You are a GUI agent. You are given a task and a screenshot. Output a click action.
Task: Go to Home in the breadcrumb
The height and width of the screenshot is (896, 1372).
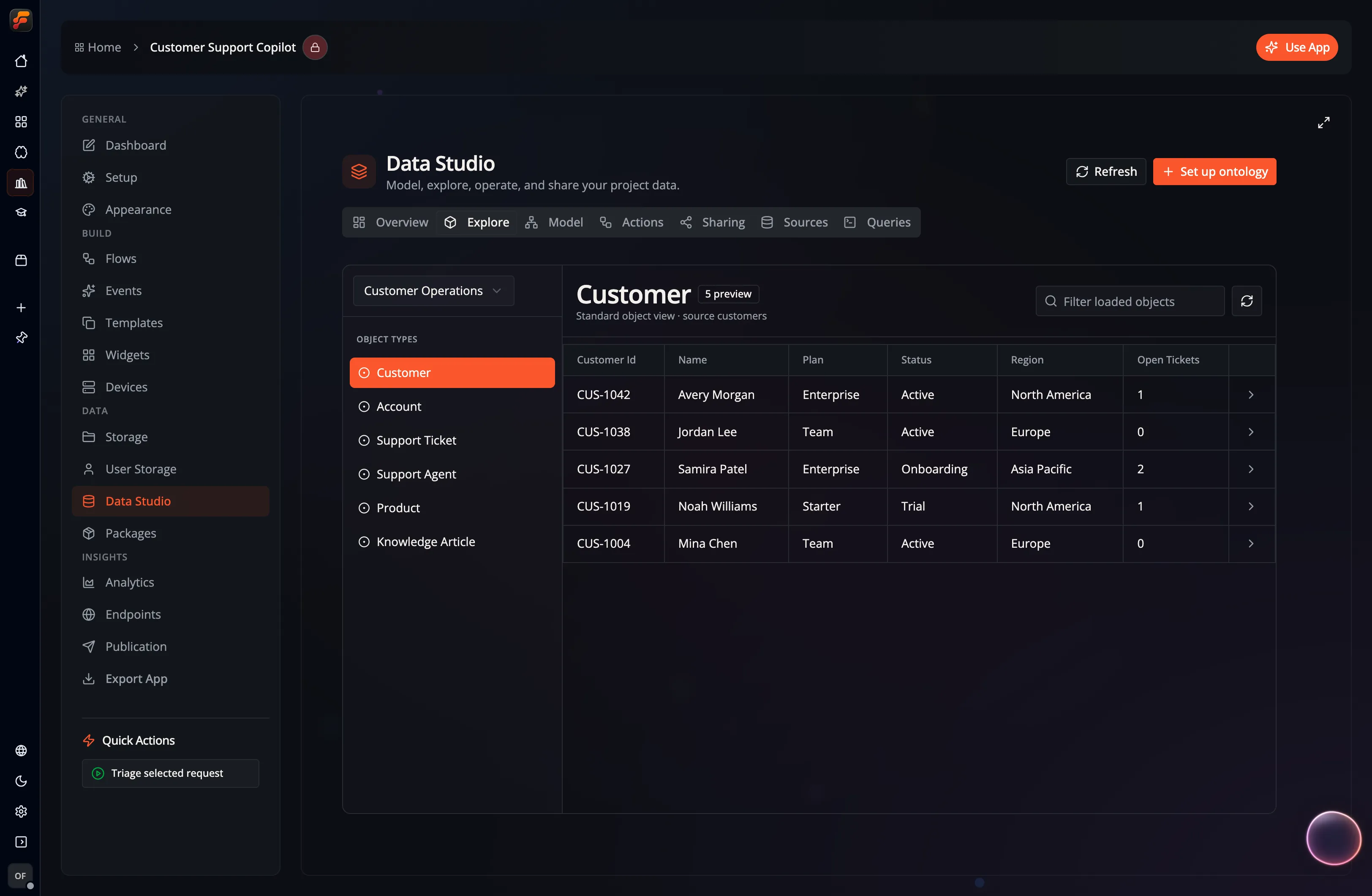(x=98, y=47)
